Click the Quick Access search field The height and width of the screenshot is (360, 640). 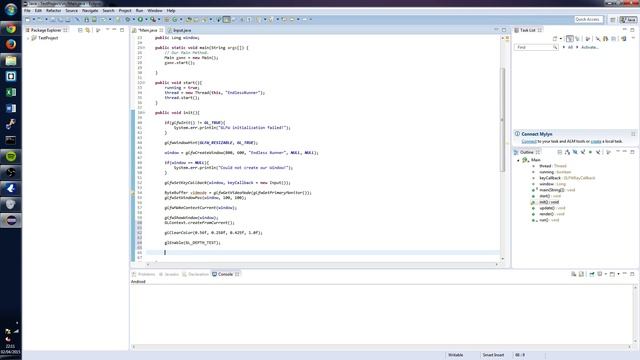tap(588, 20)
